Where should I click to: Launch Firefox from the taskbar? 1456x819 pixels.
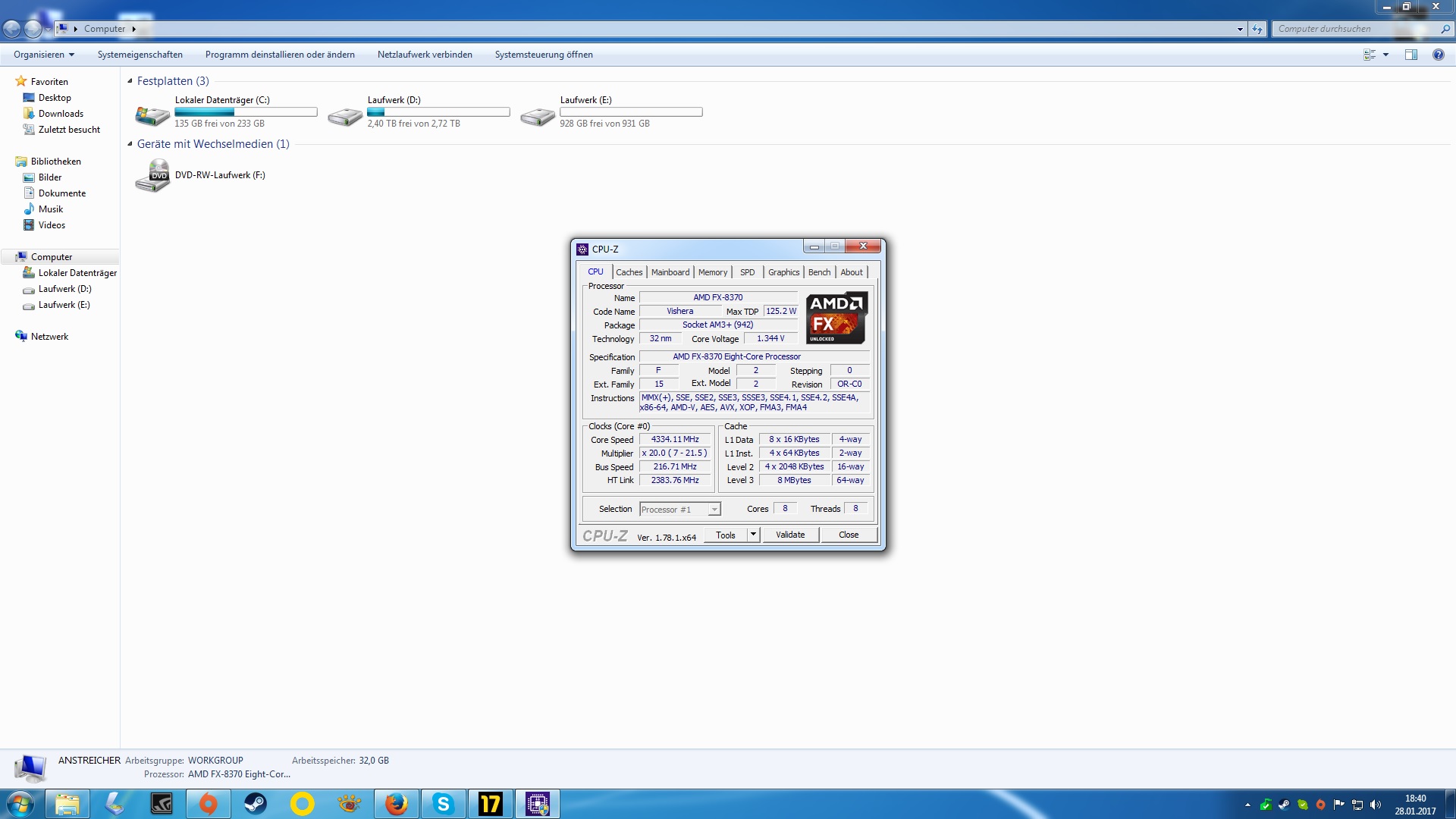396,804
